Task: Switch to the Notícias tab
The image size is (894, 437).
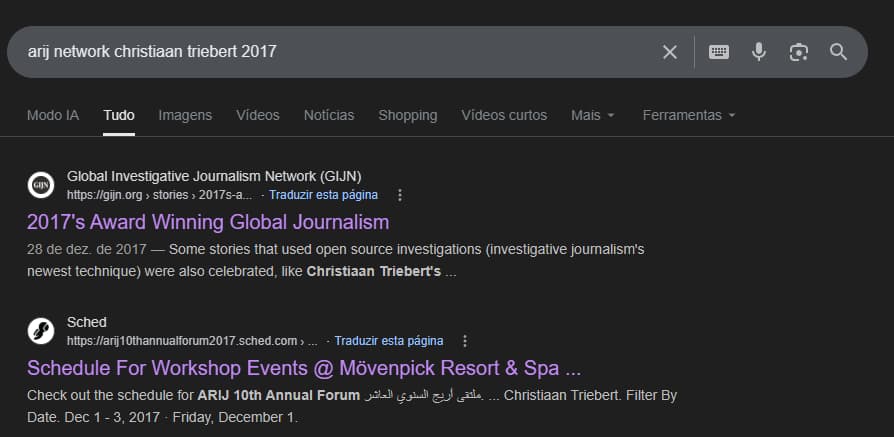Action: (329, 115)
